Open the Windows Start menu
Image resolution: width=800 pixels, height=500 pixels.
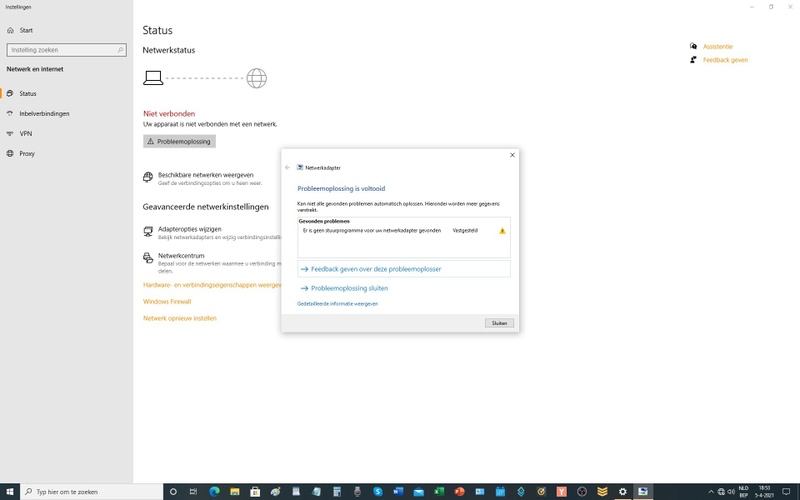coord(10,492)
